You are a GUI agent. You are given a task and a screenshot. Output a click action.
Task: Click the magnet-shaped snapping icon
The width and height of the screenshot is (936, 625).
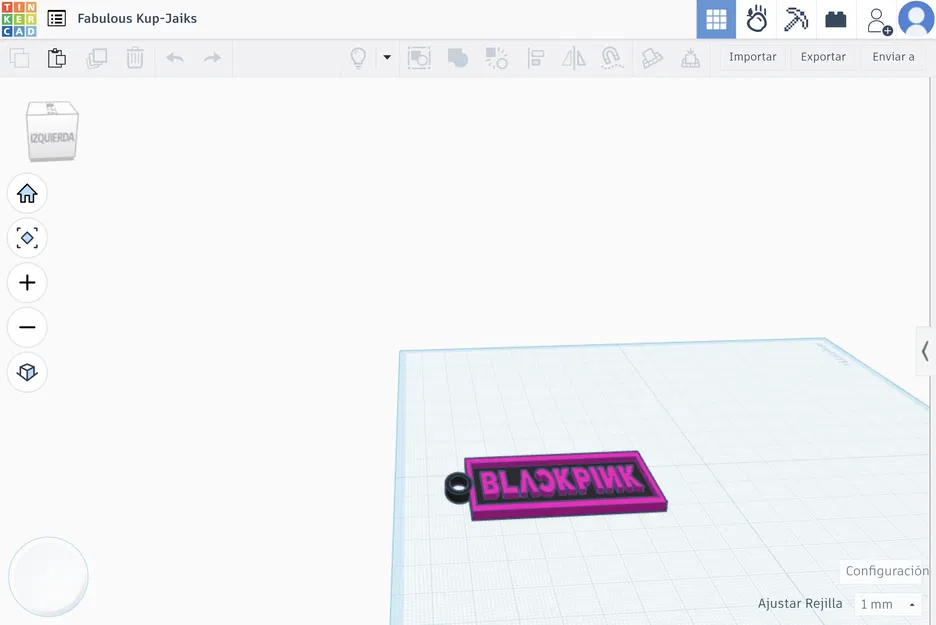point(612,57)
